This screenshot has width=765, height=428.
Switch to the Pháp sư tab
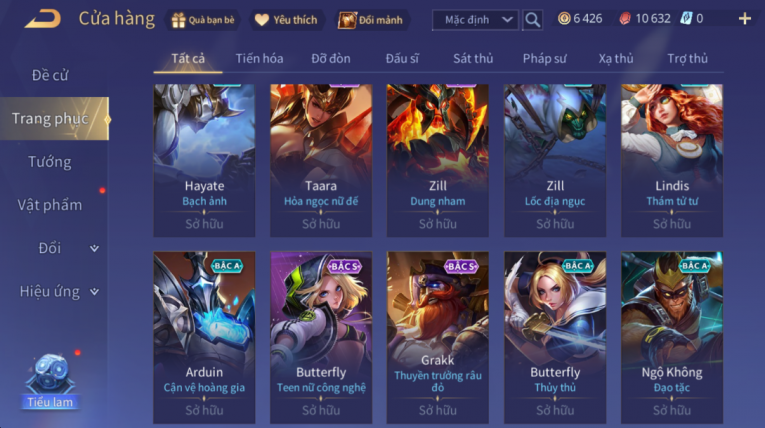[x=544, y=59]
